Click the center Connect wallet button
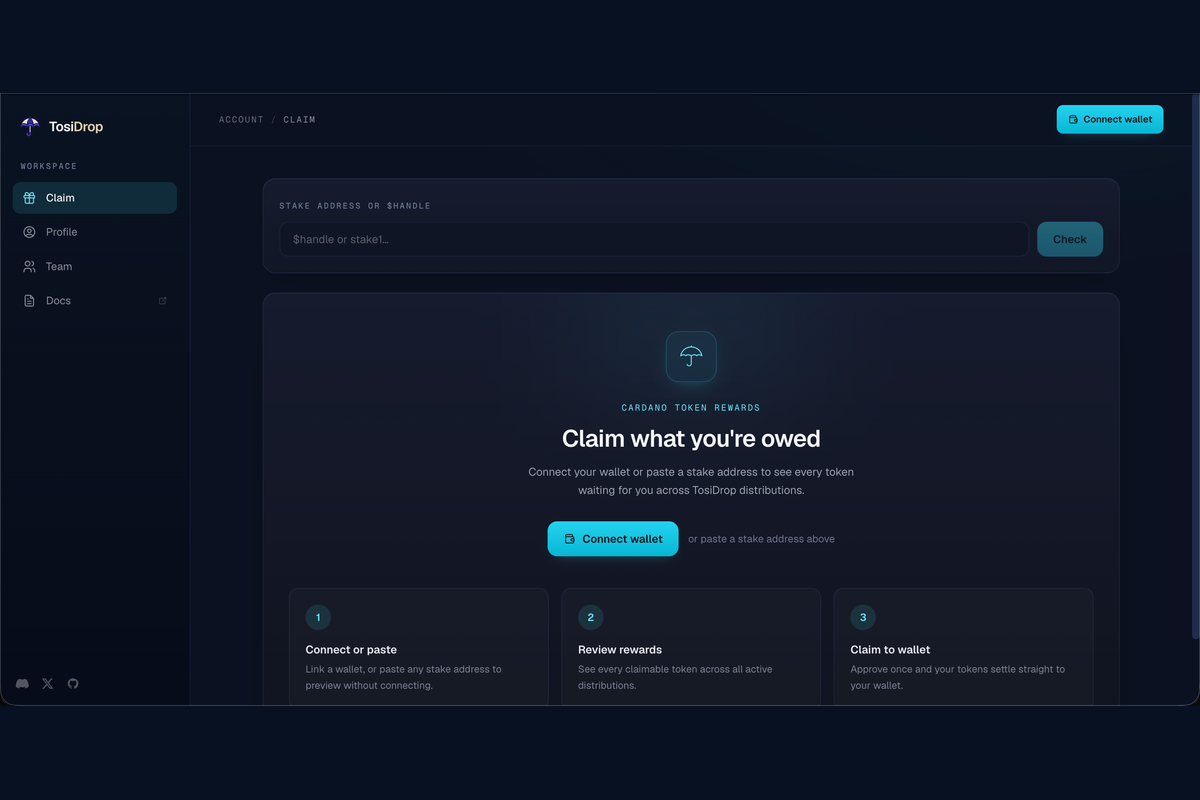 [613, 539]
